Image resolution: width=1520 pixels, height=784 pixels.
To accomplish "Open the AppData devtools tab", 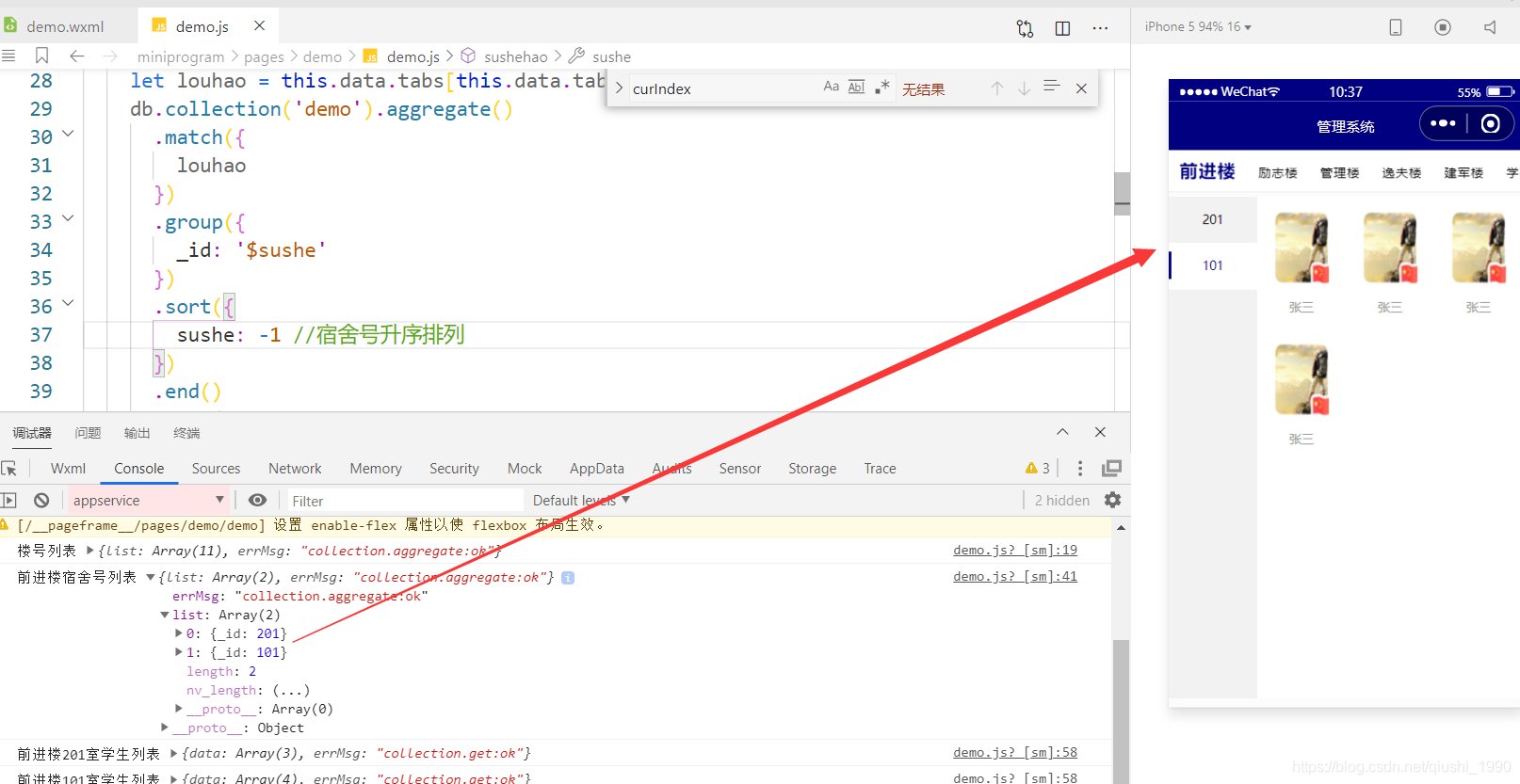I will pos(596,469).
